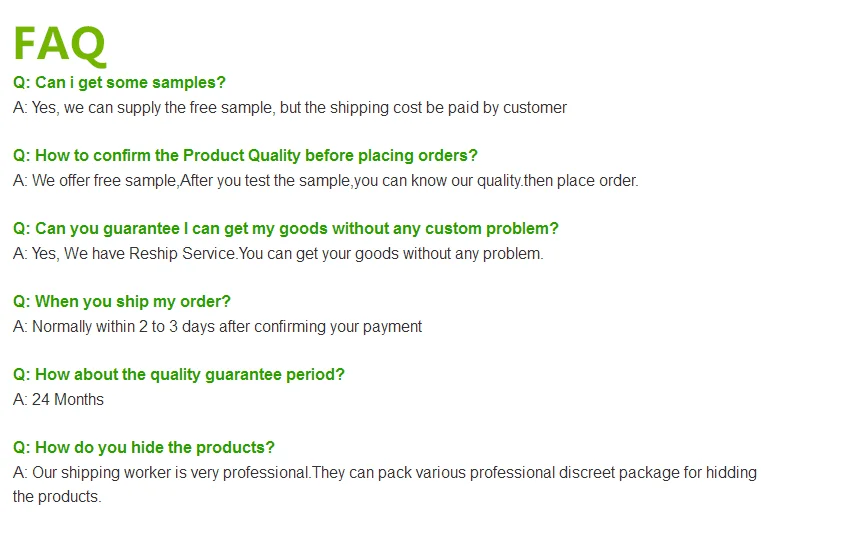
Task: Select the answer about shipping cost paid by customer
Action: tap(290, 108)
